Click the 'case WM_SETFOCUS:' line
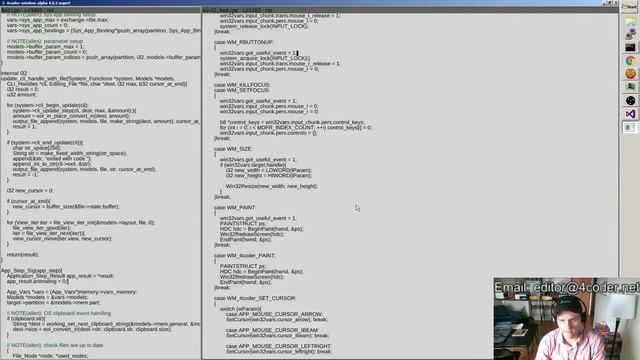 click(241, 90)
